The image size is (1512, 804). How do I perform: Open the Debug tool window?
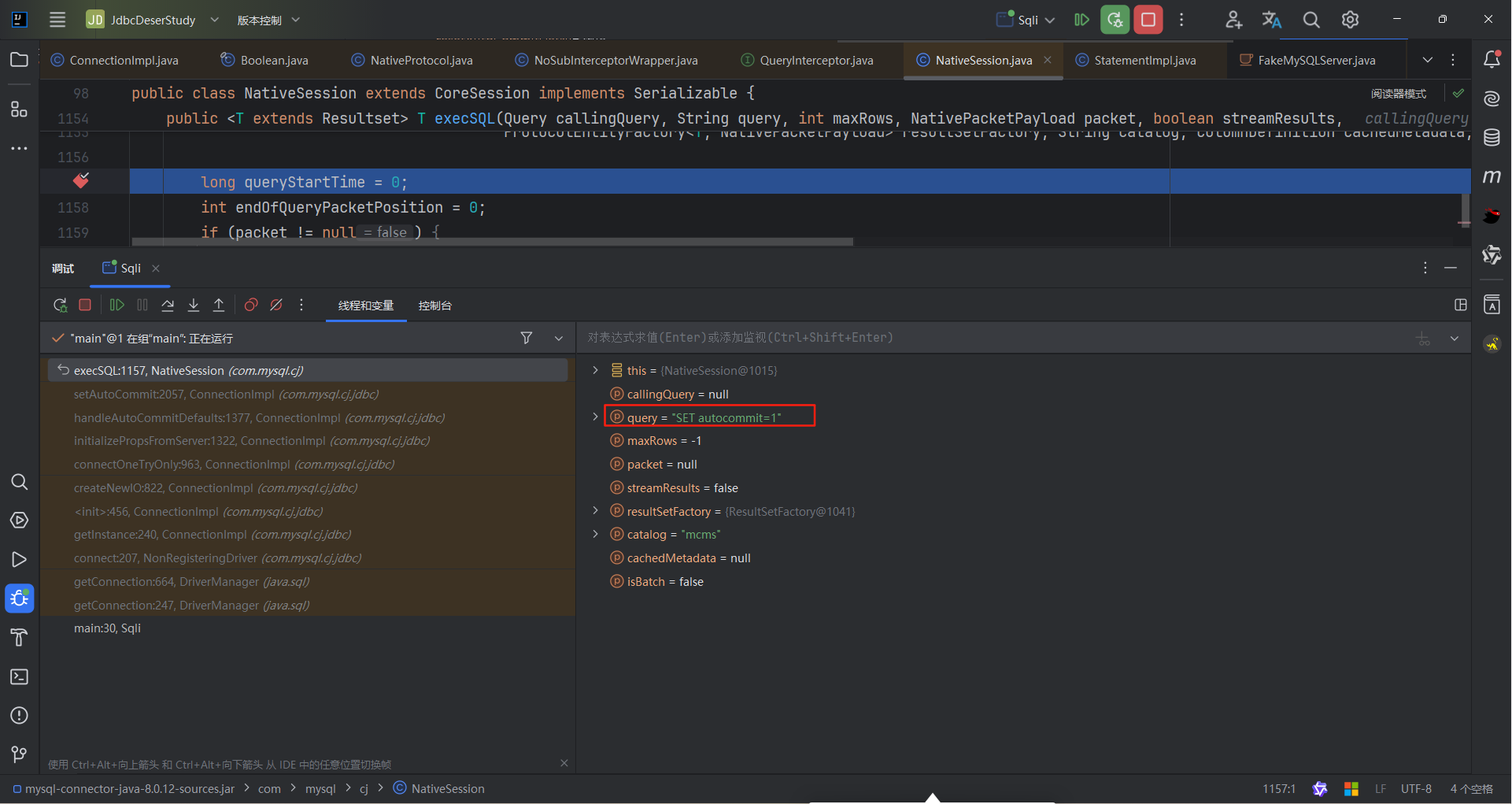point(19,598)
